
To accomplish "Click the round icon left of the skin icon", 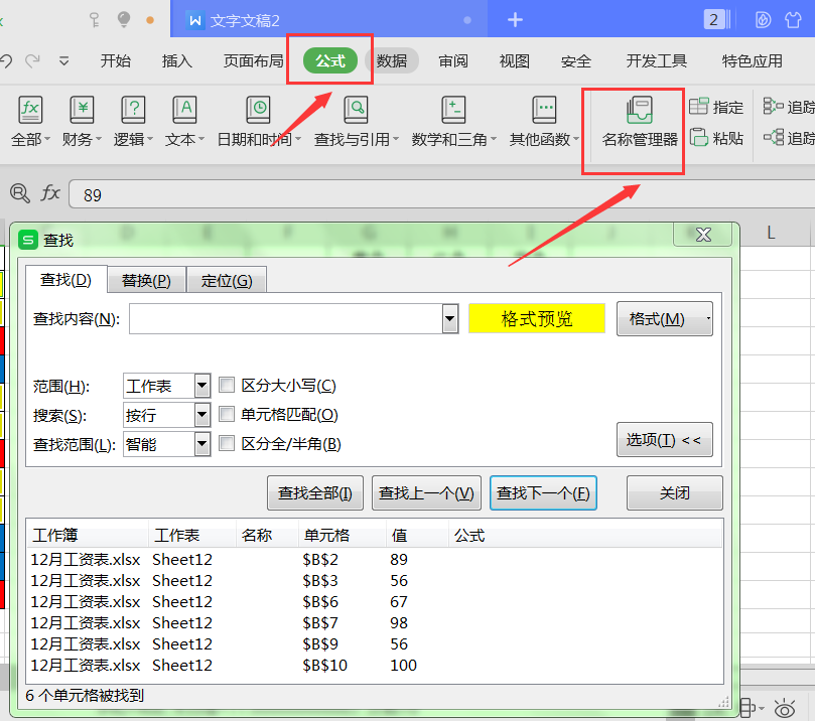I will [x=763, y=20].
